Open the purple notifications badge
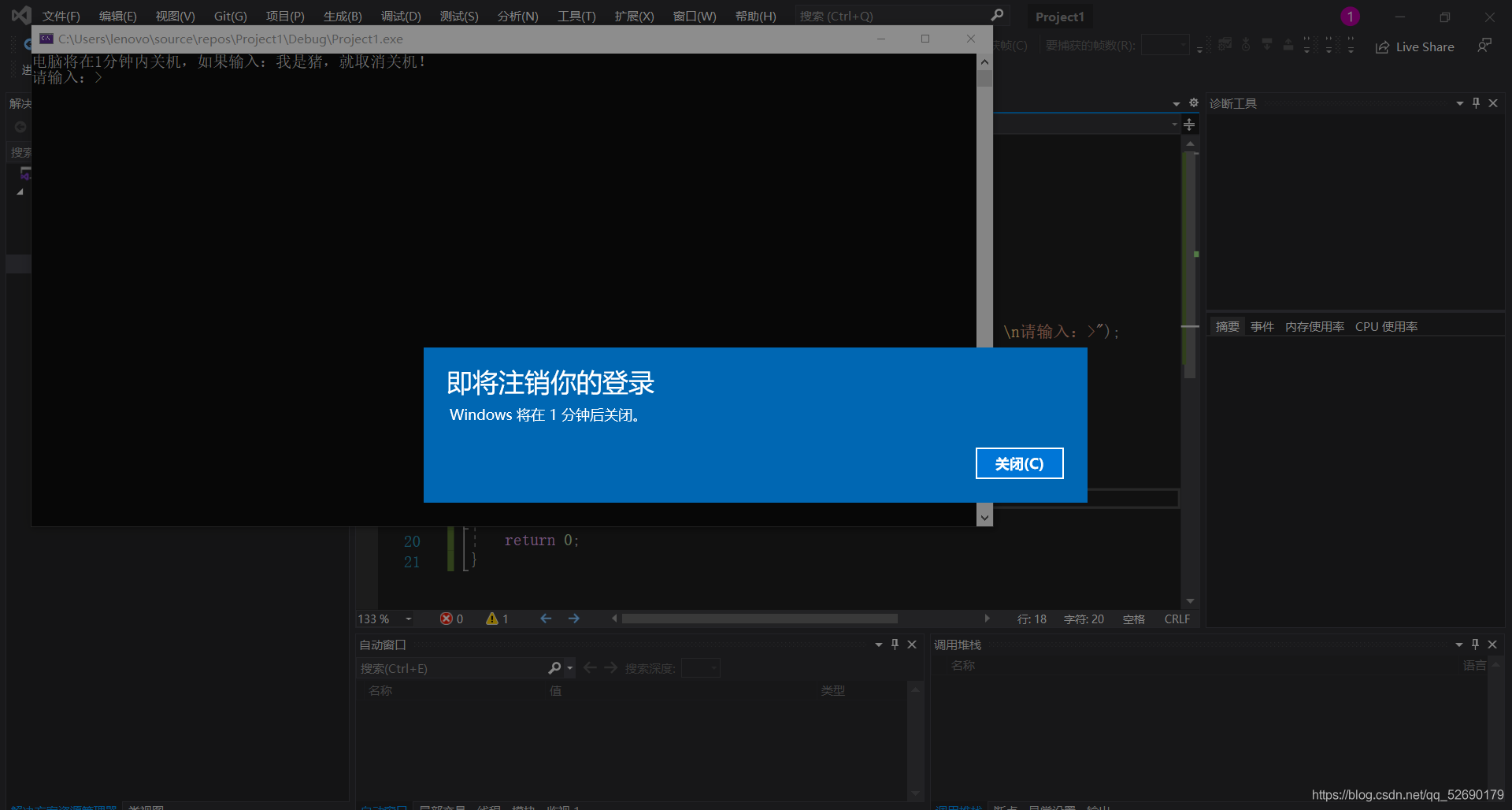Viewport: 1512px width, 810px height. [1350, 17]
